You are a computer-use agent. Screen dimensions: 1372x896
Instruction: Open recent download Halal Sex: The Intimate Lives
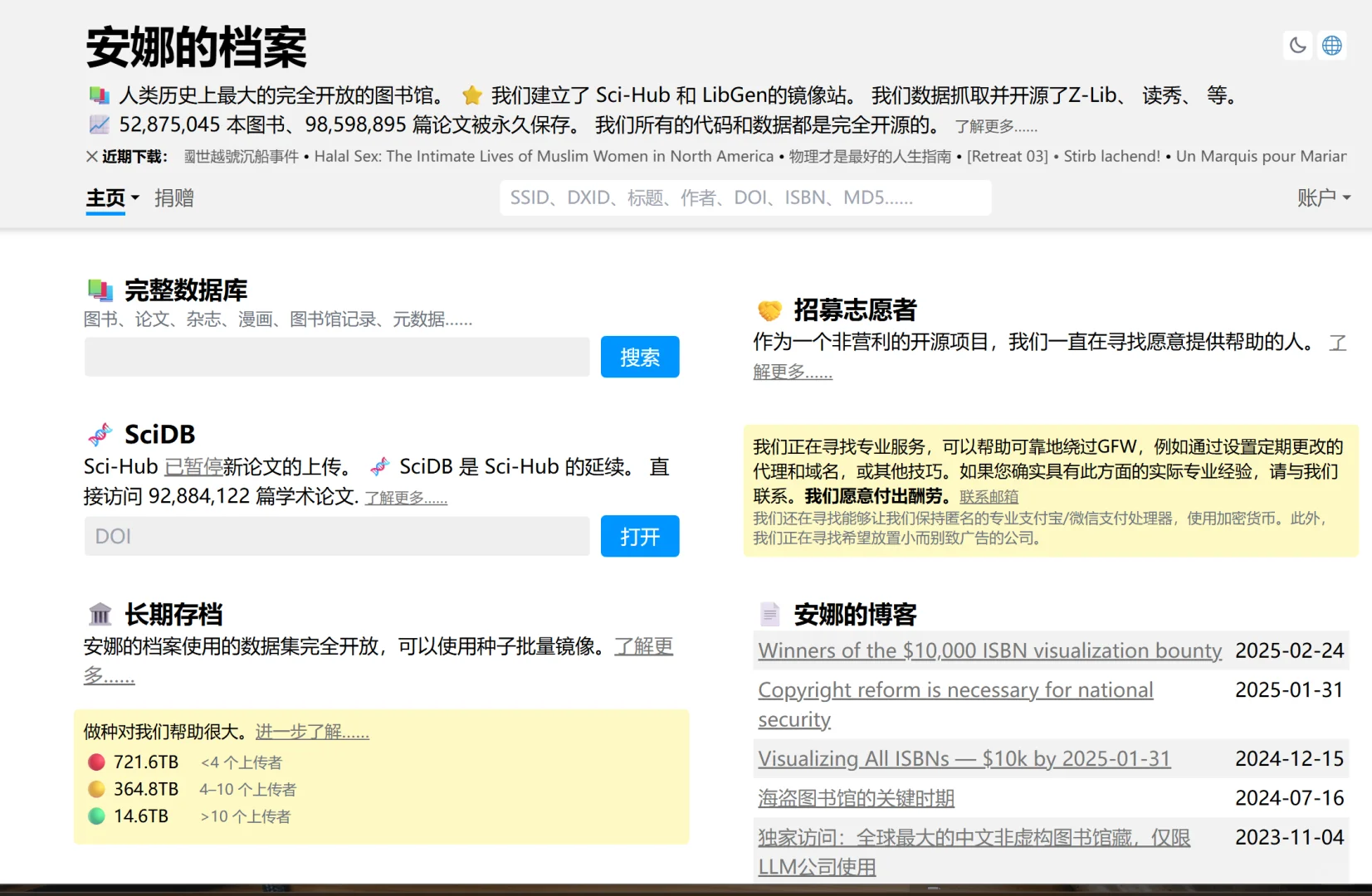point(544,156)
